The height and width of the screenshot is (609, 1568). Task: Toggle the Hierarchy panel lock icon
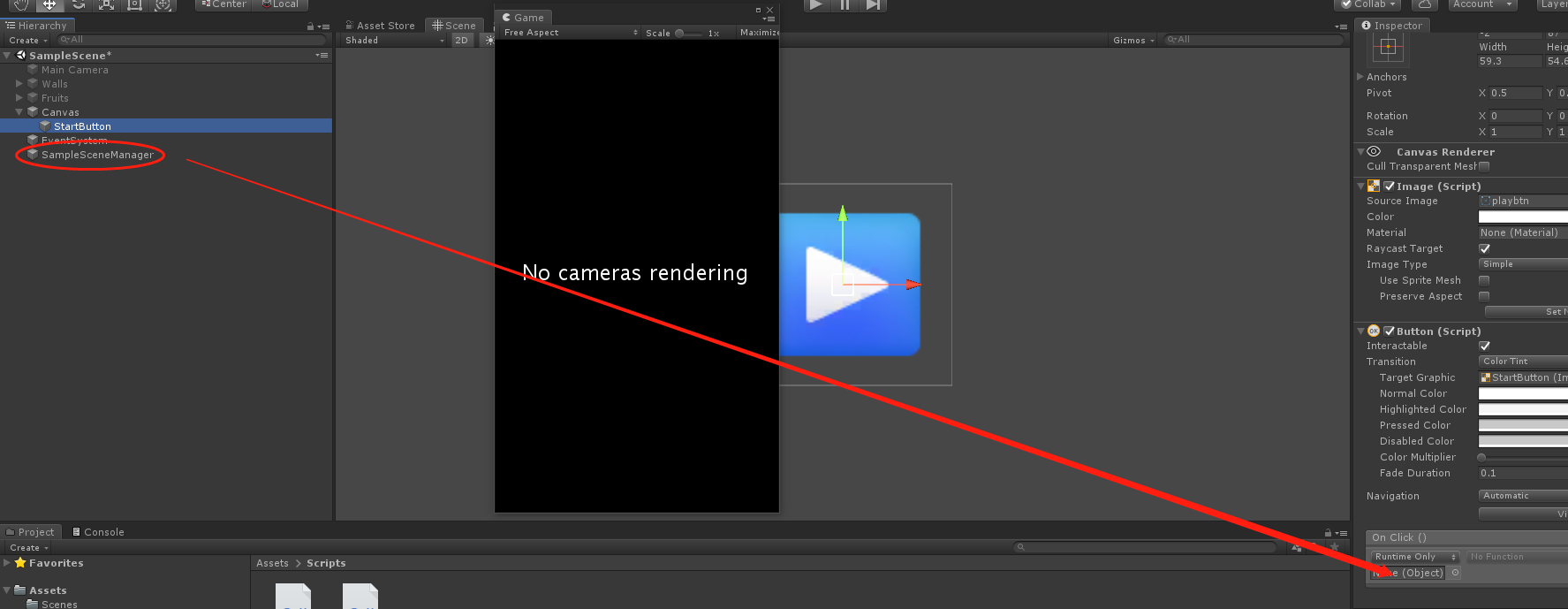click(310, 27)
